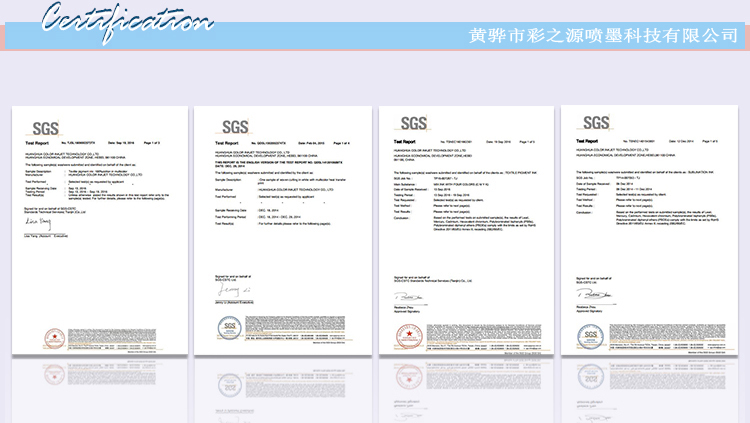Open the SGS sublimation ink test report

point(650,230)
